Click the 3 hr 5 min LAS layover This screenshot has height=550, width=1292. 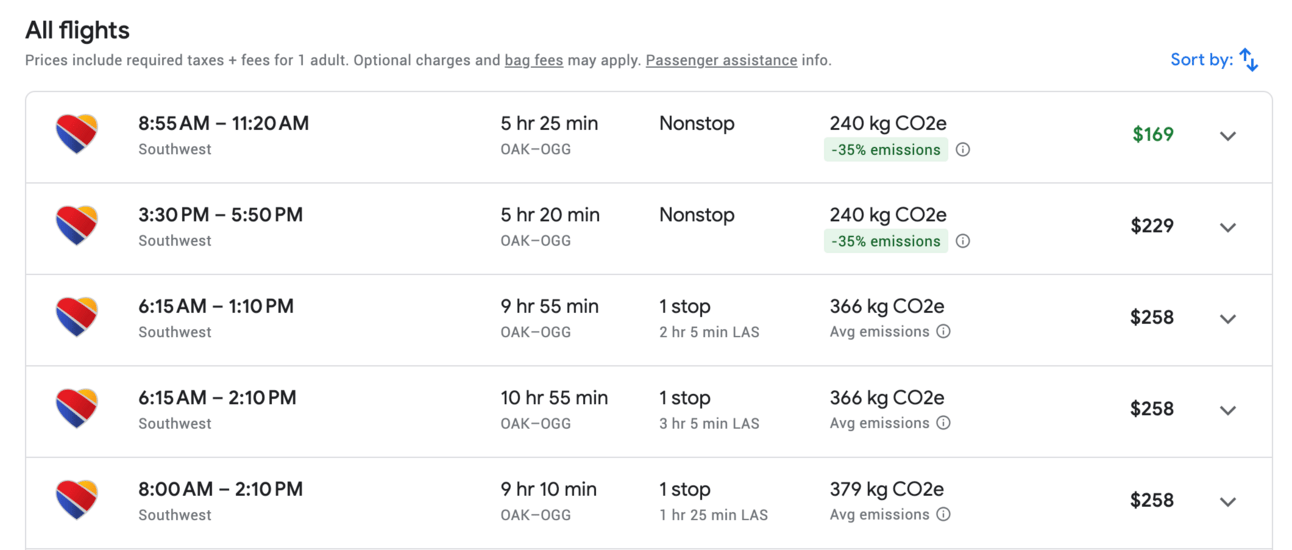[709, 423]
